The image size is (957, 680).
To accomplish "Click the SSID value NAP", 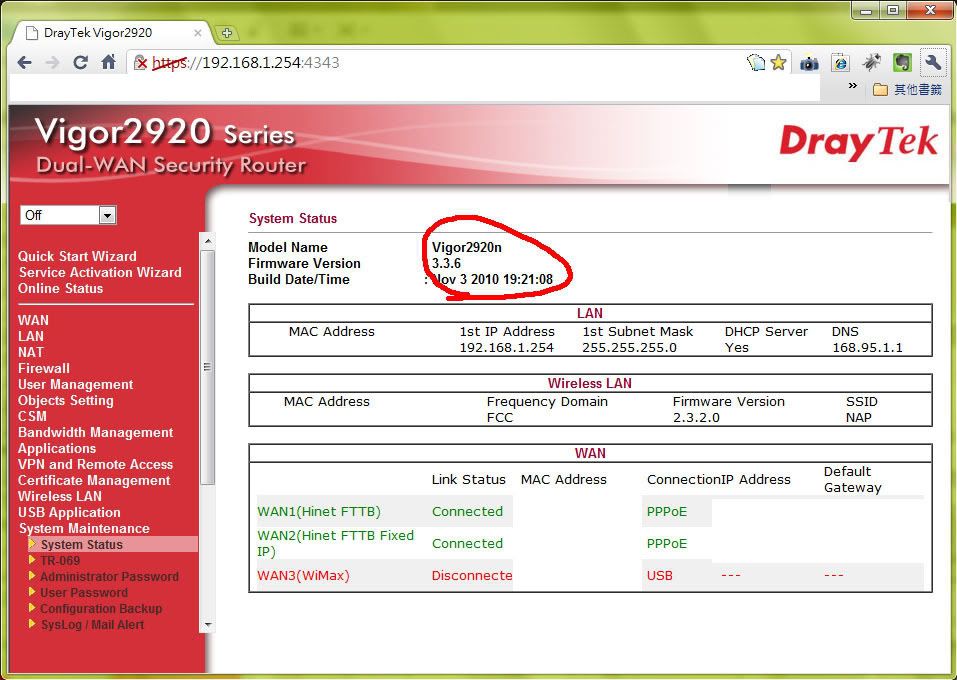I will (859, 418).
